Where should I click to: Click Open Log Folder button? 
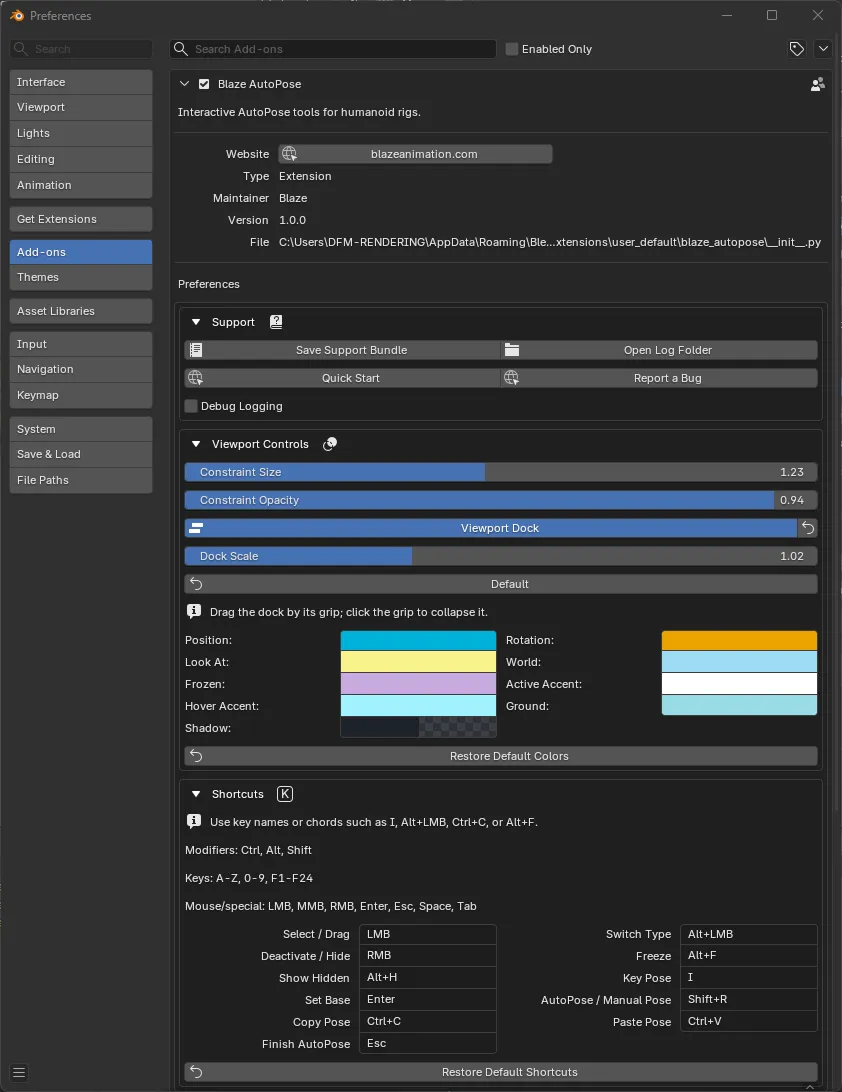[659, 350]
